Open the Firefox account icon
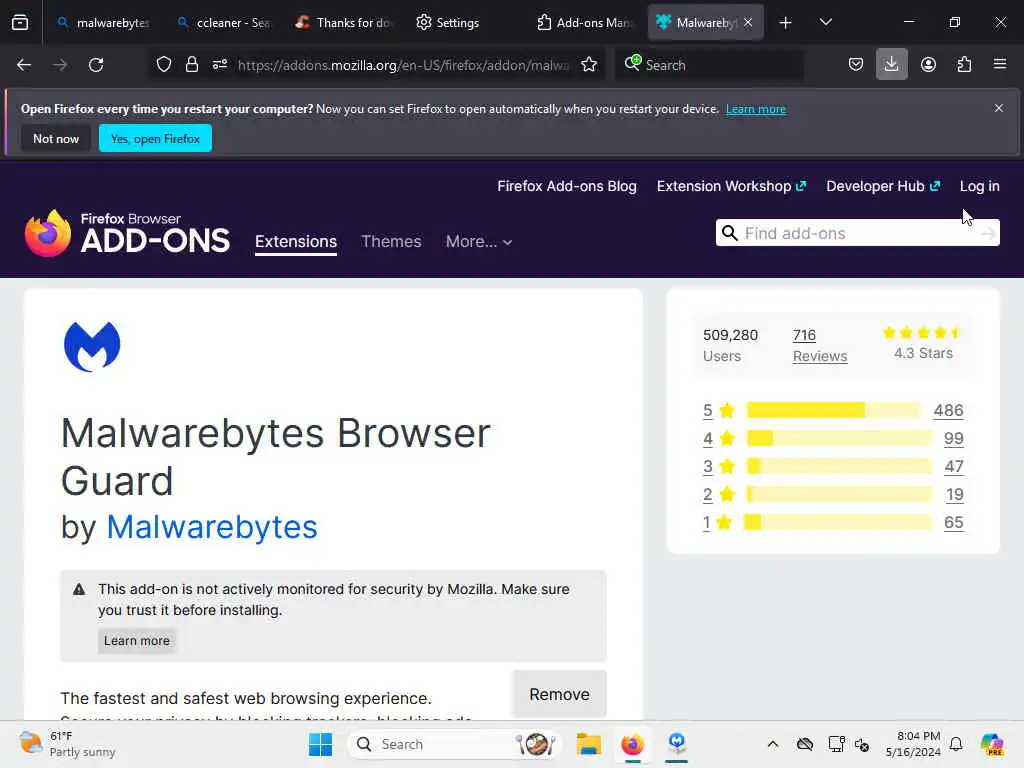This screenshot has width=1024, height=768. coord(928,65)
